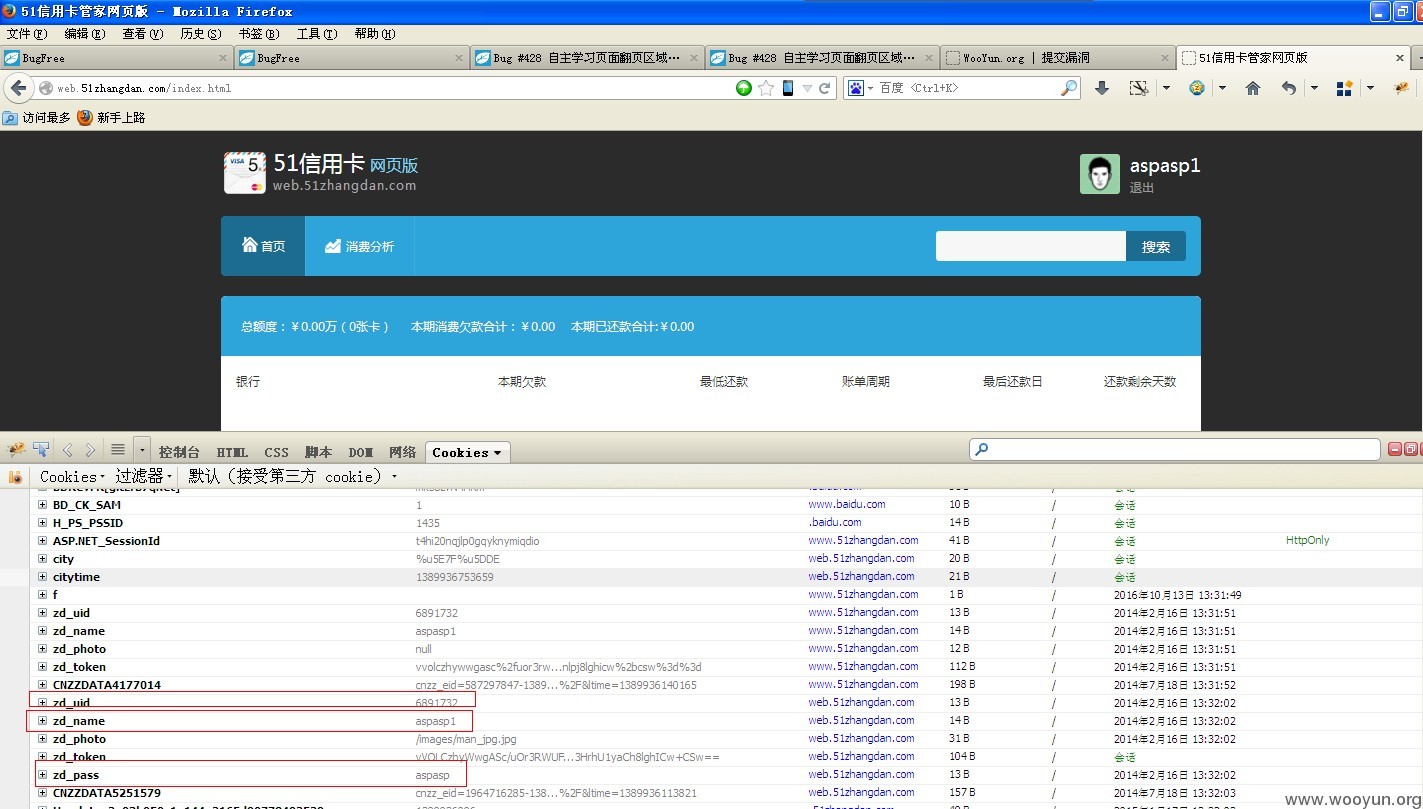Open the Cookies menu in Firebug toolbar
Viewport: 1423px width, 809px height.
72,477
